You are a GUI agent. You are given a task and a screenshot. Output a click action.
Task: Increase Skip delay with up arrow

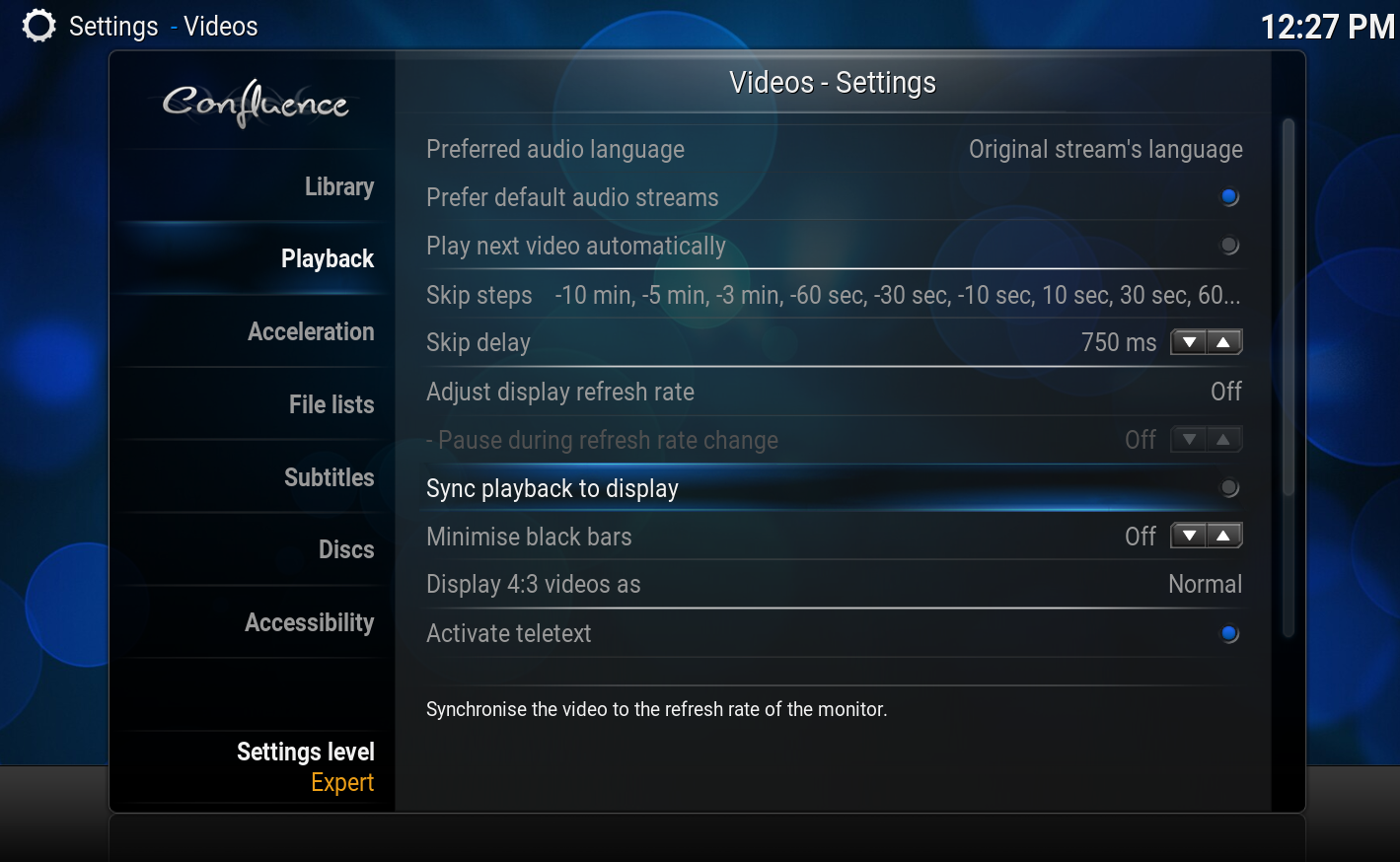pos(1223,342)
